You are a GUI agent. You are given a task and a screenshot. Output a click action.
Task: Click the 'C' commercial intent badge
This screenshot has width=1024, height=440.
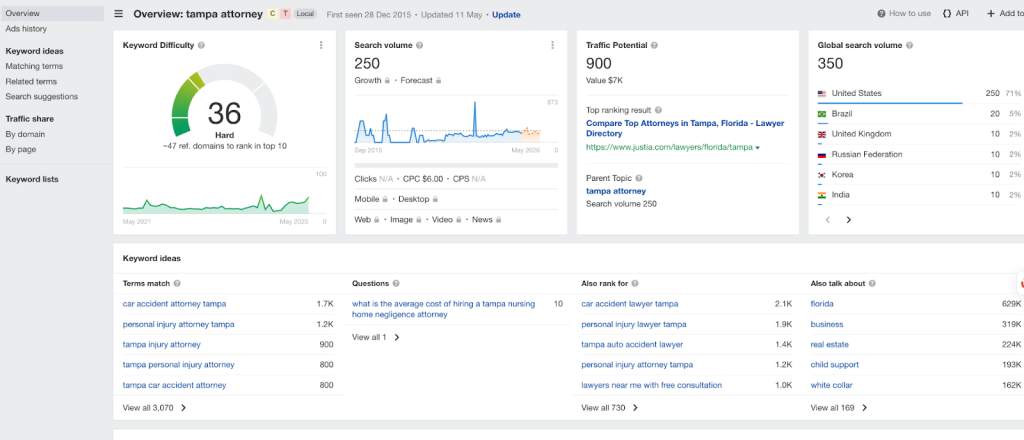[272, 15]
